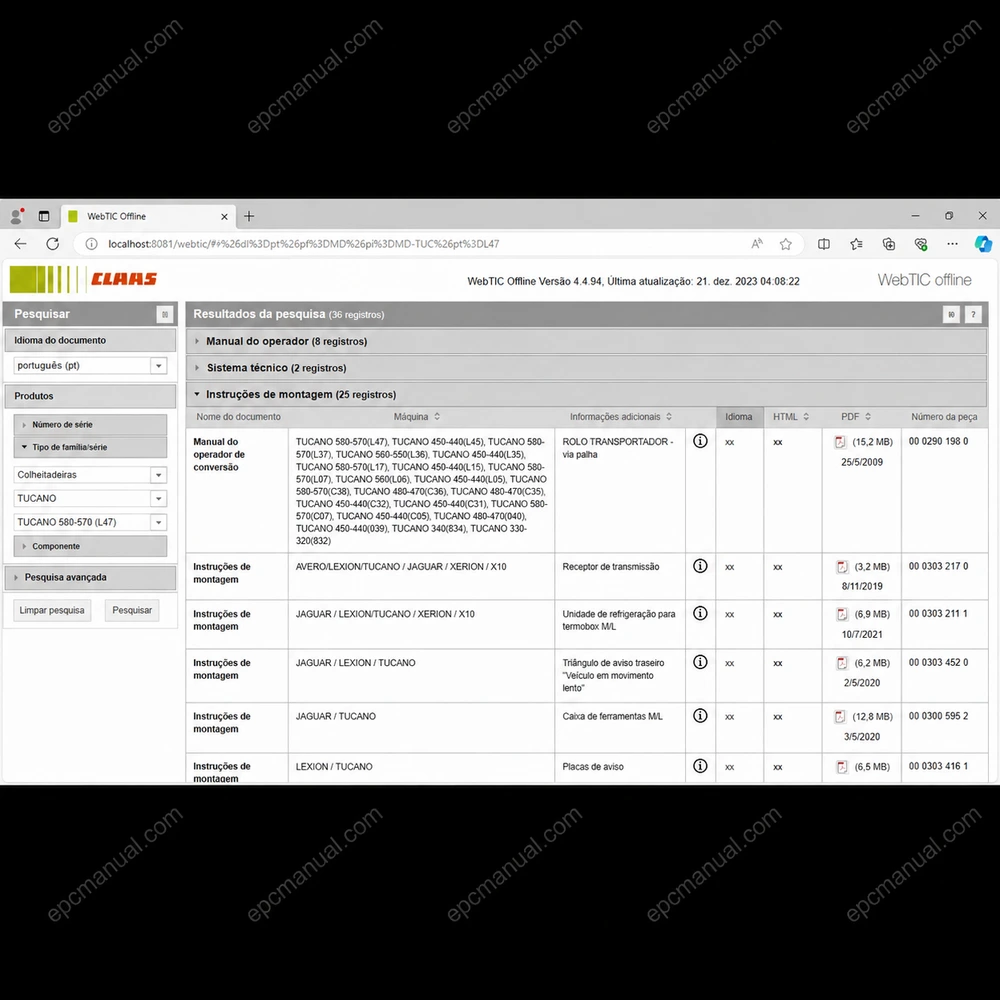
Task: Open the 12,8 MB PDF icon
Action: pyautogui.click(x=840, y=716)
